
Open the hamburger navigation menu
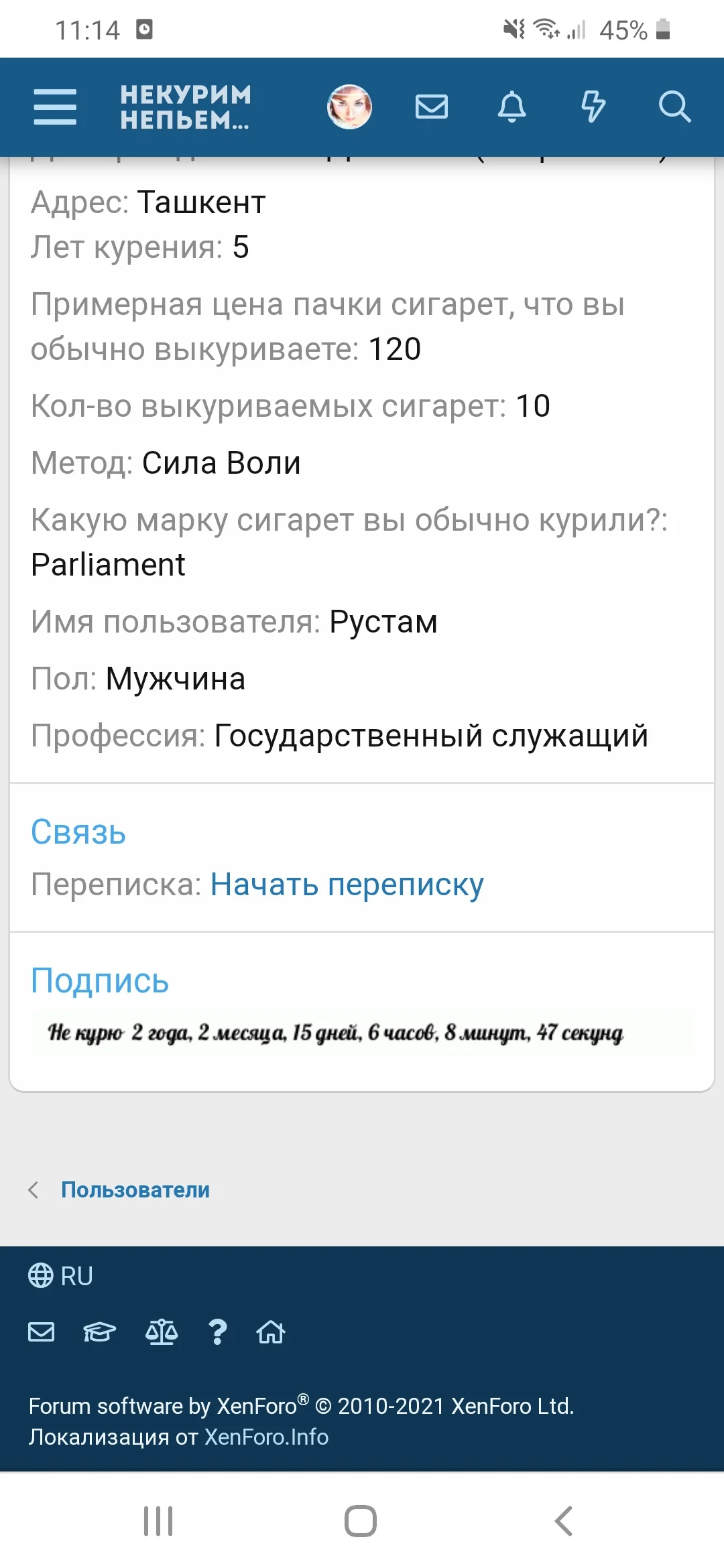pos(55,107)
